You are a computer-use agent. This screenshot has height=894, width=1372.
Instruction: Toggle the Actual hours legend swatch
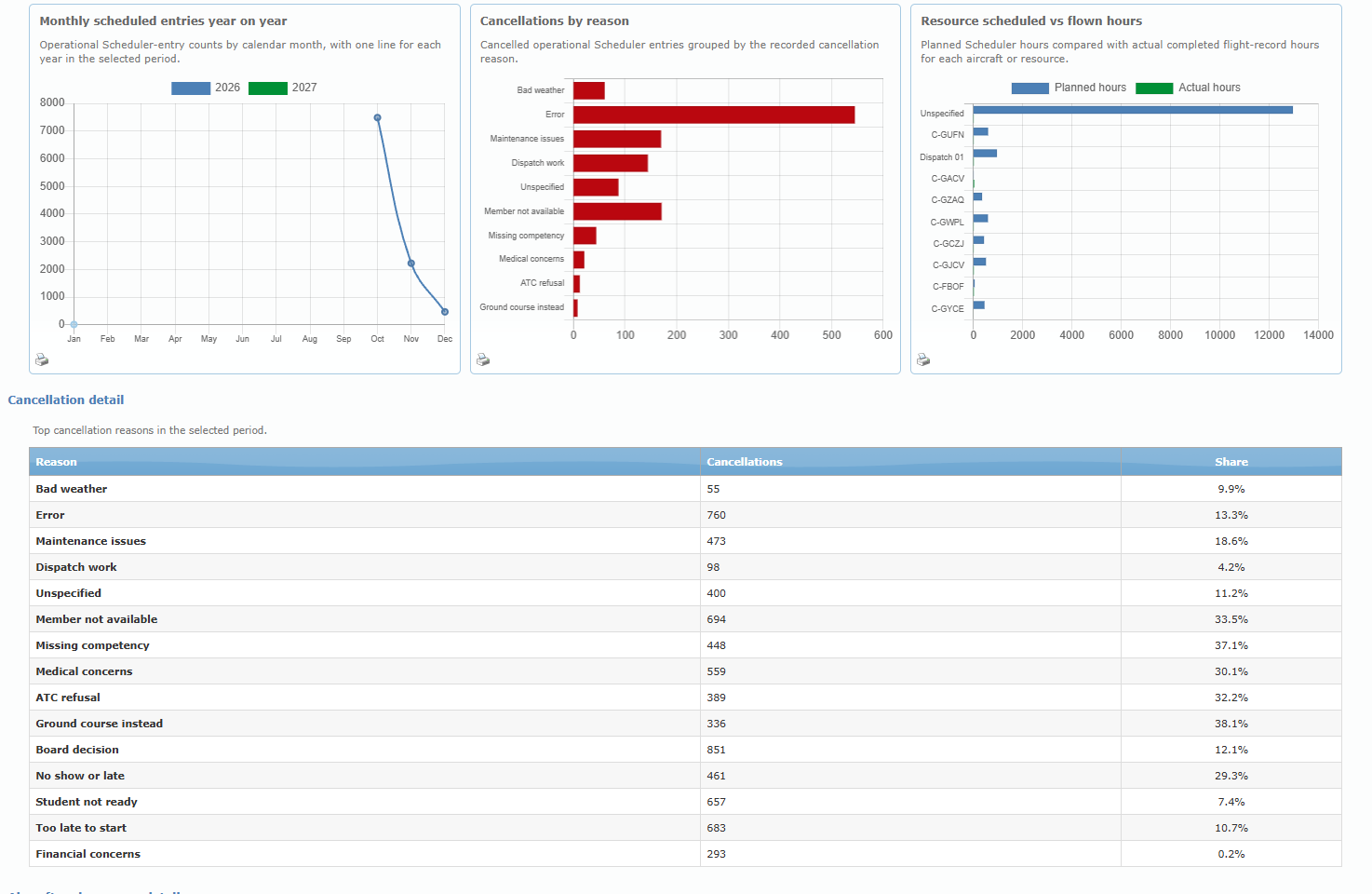pos(1154,88)
